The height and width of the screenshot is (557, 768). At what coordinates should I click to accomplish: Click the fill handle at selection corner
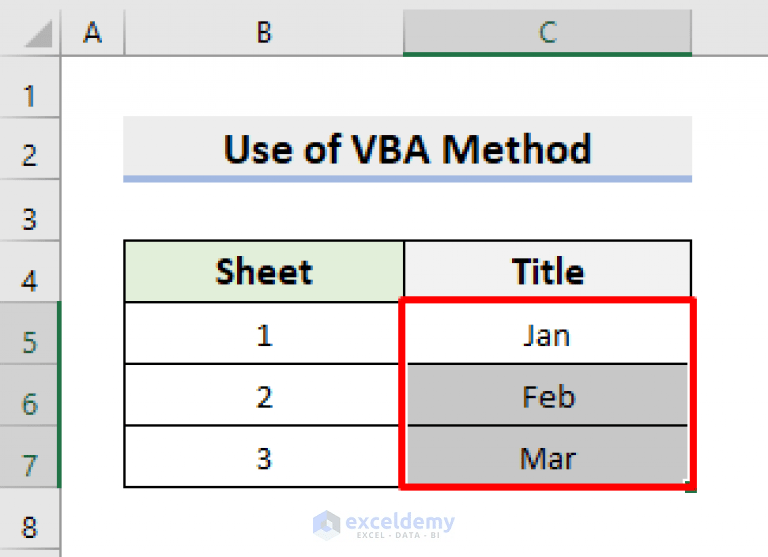pos(691,487)
